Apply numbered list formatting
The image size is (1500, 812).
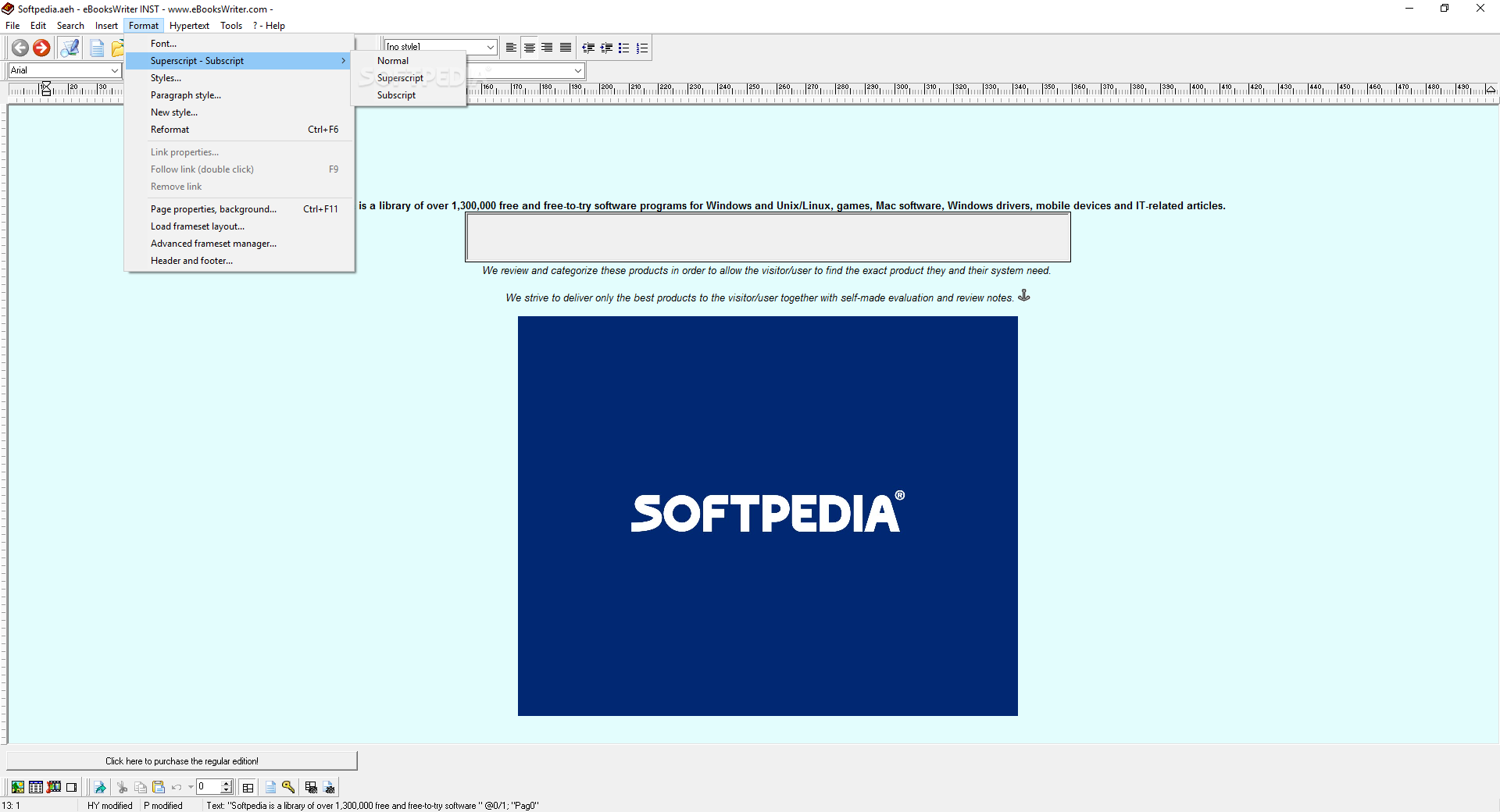(x=642, y=48)
